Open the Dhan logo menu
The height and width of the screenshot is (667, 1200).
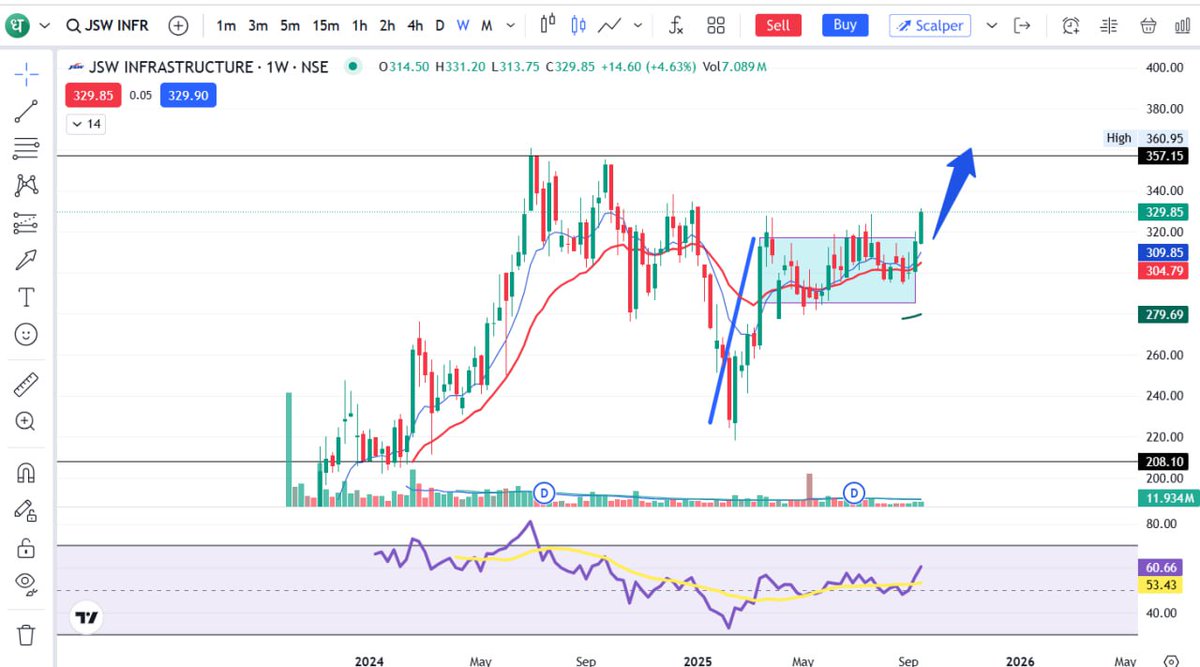(x=19, y=25)
